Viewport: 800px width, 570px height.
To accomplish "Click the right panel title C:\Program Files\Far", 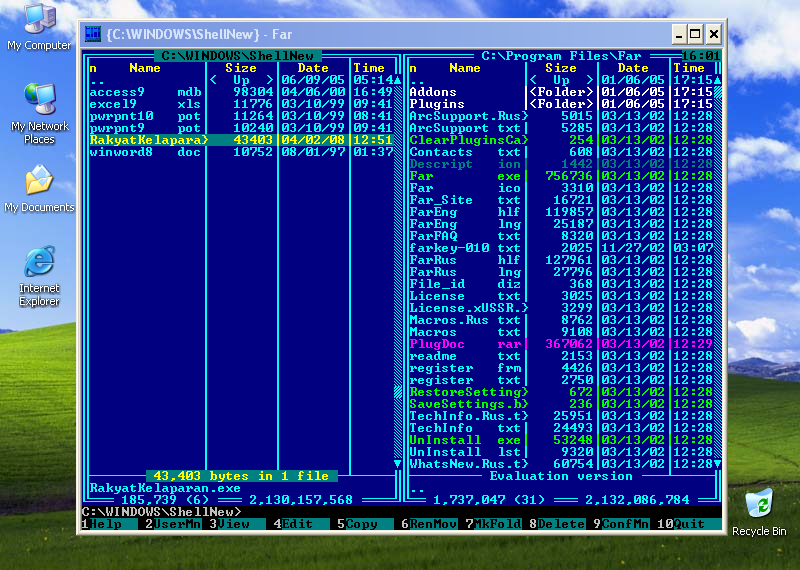I will click(x=561, y=56).
